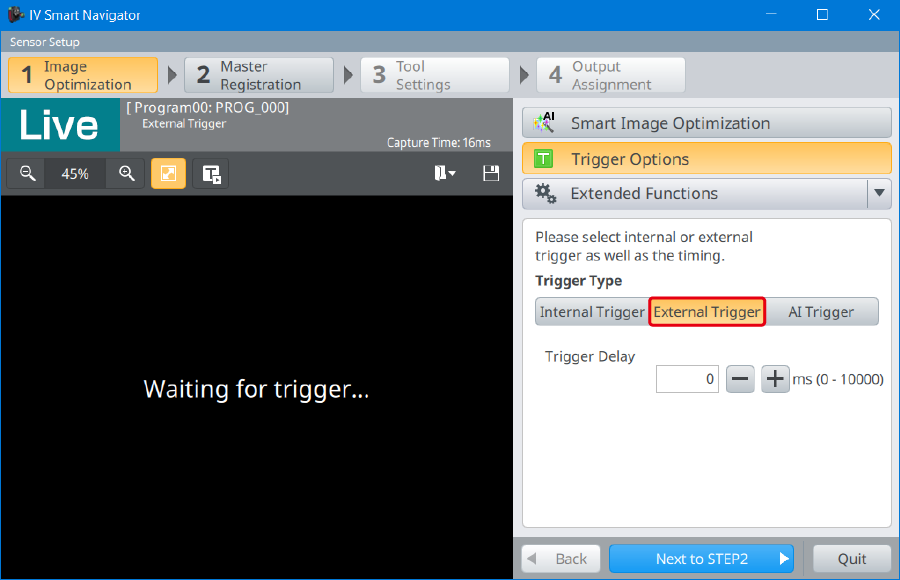The width and height of the screenshot is (900, 580).
Task: Select the External Trigger type
Action: tap(707, 312)
